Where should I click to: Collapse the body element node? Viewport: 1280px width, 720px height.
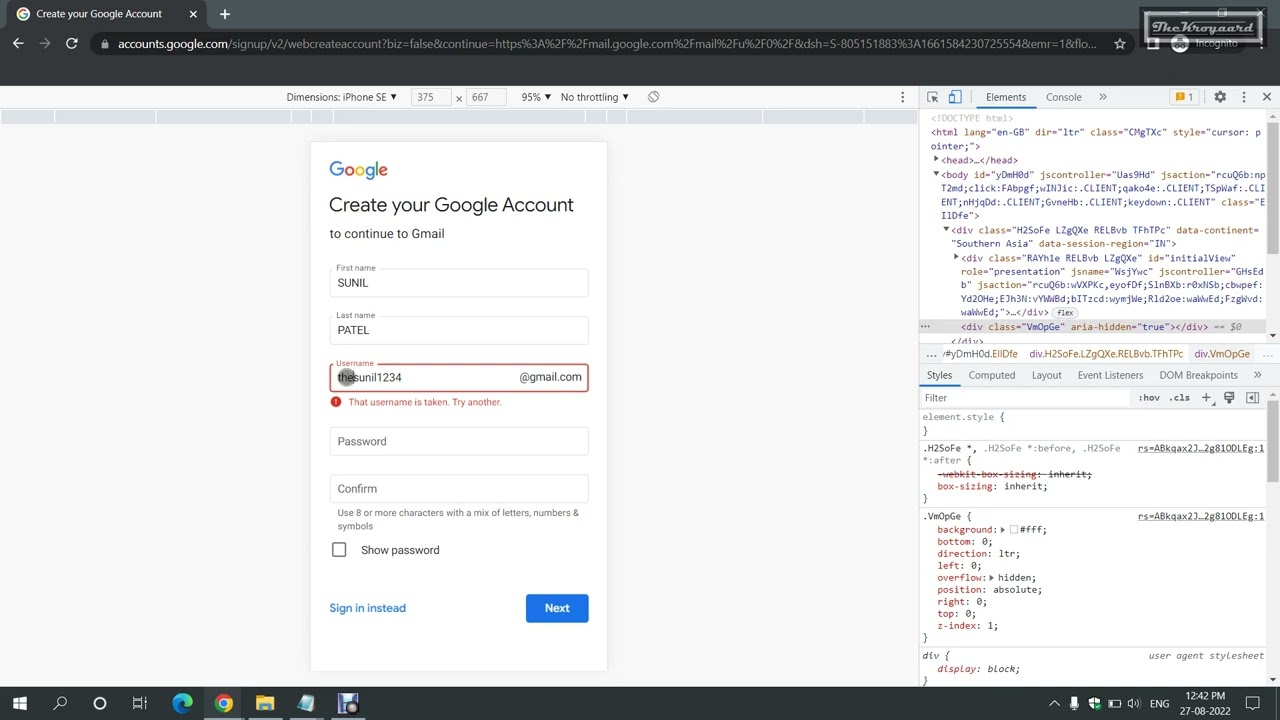tap(937, 174)
